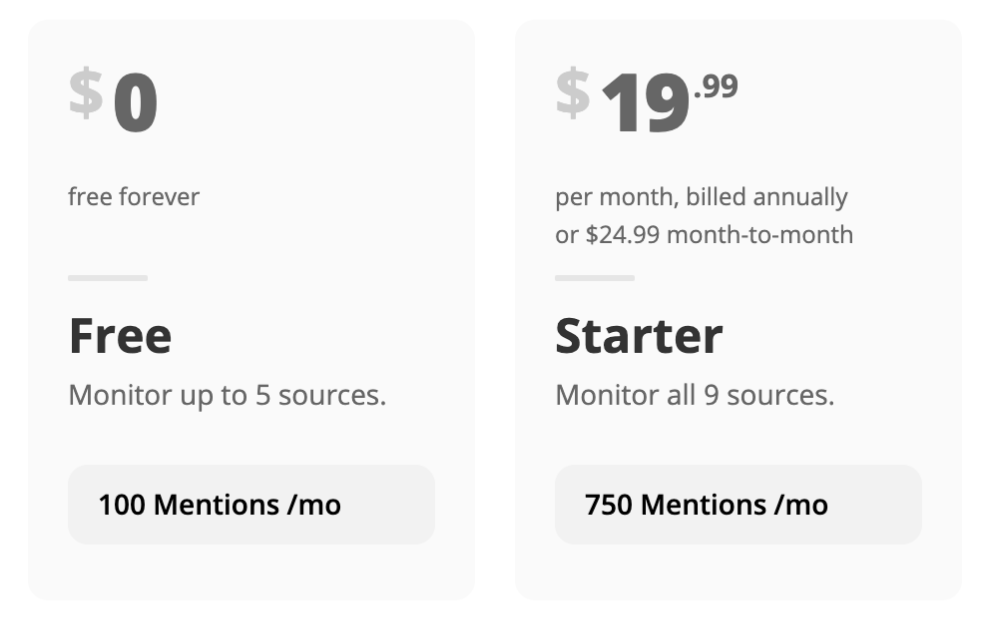
Task: Click the dollar sign beside 0
Action: 86,93
